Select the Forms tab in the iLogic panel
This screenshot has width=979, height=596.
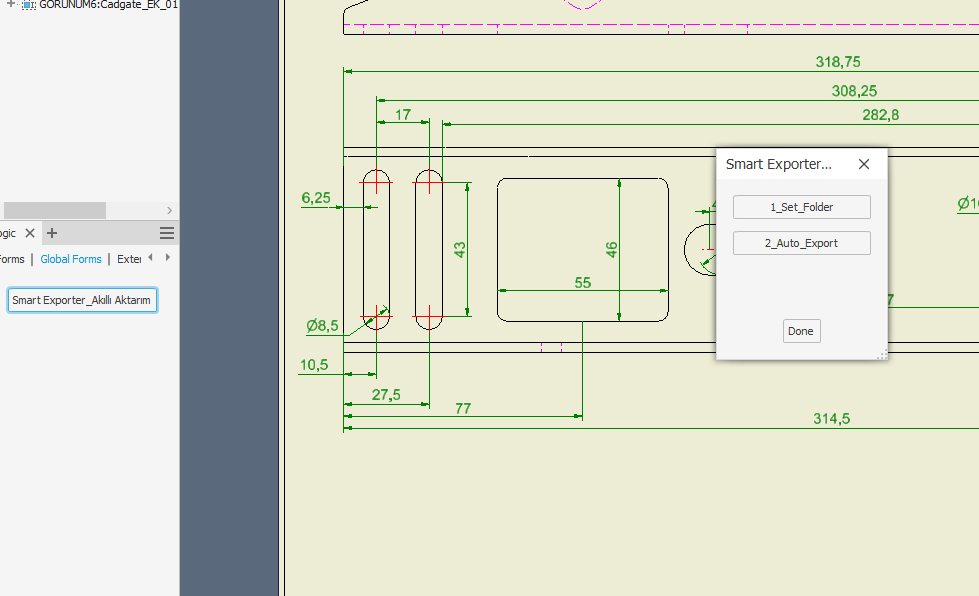(12, 259)
